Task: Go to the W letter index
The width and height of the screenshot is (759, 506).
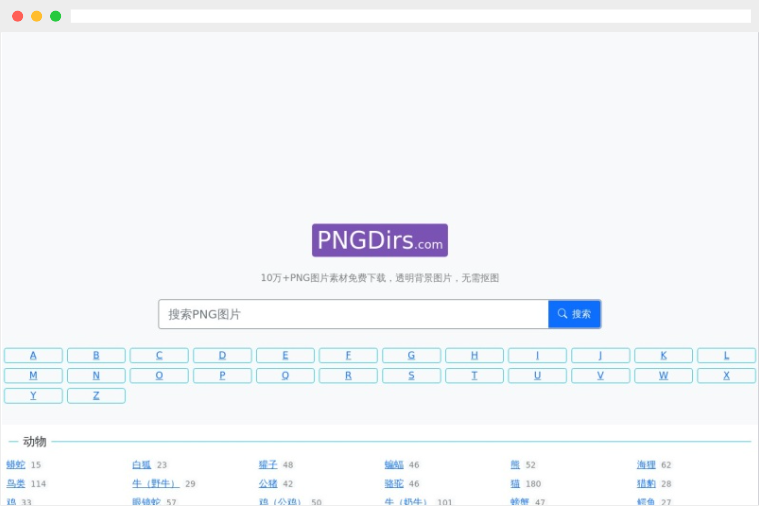Action: pos(664,376)
